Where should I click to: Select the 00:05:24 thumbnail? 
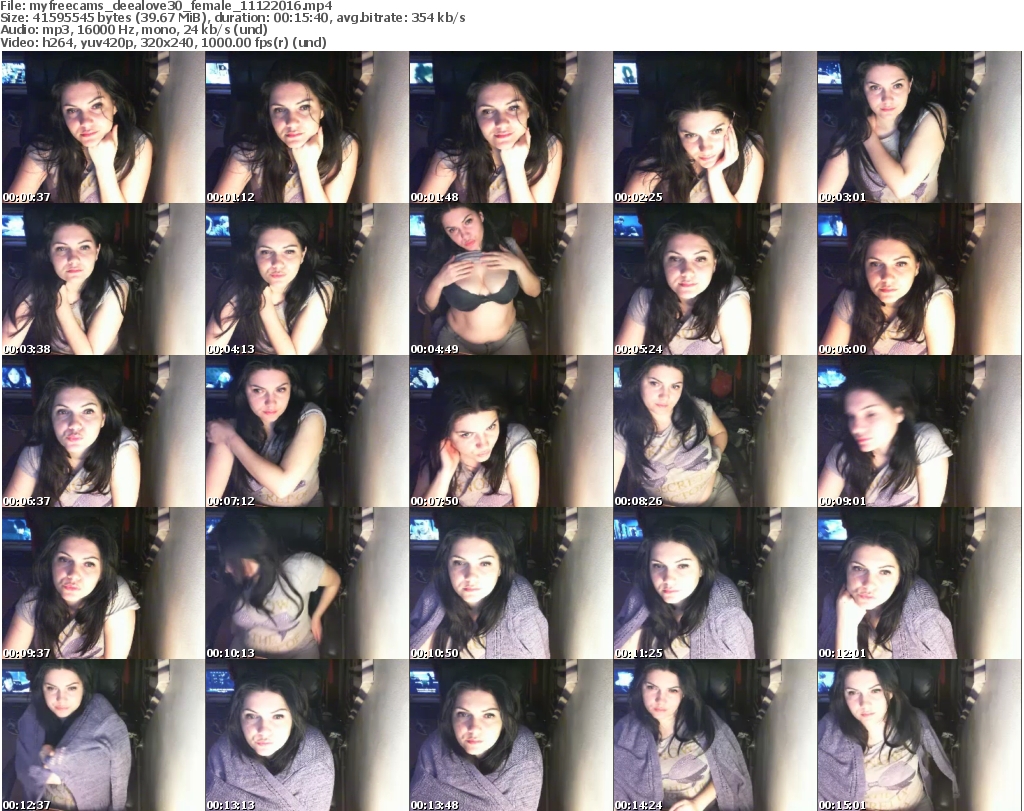714,280
